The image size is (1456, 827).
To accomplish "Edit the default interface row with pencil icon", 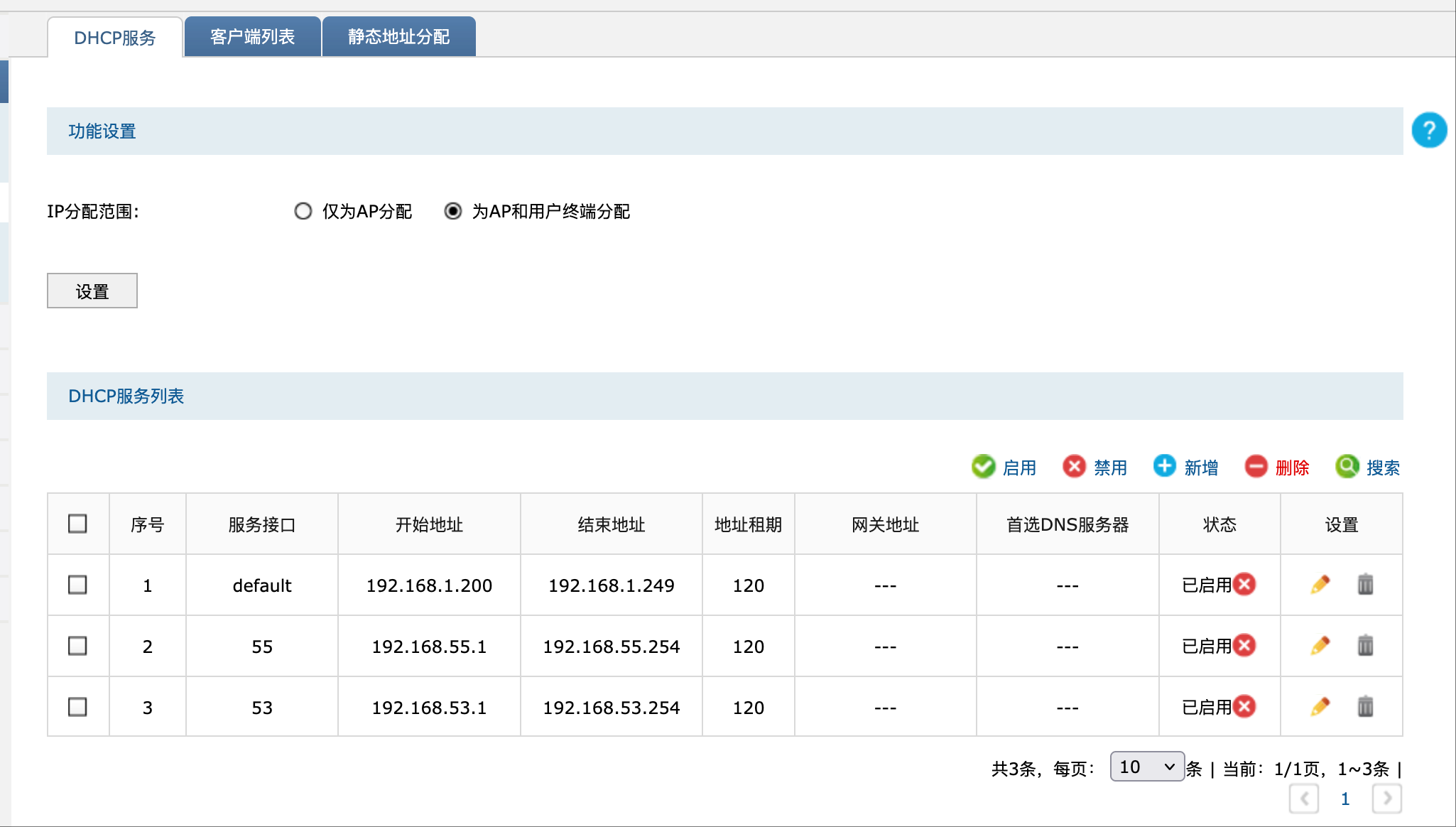I will [x=1320, y=585].
